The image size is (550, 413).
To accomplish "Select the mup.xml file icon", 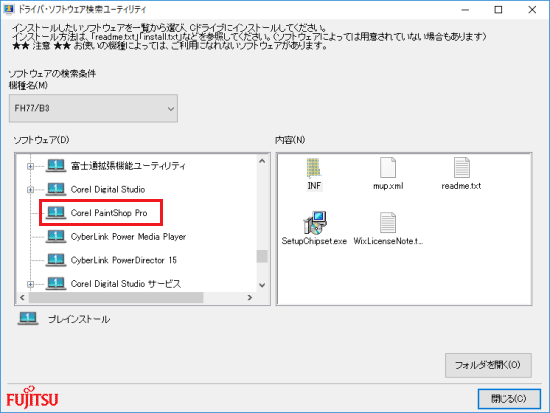I will [388, 167].
